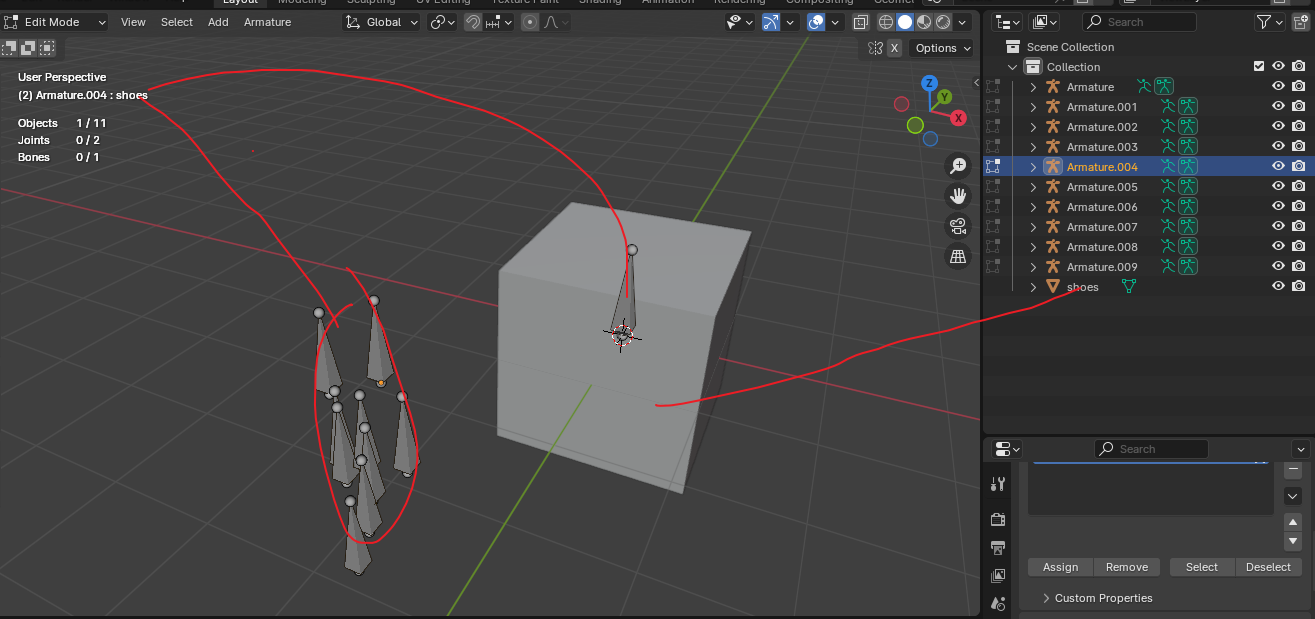Click the outliner search field
Image resolution: width=1315 pixels, height=619 pixels.
tap(1138, 22)
